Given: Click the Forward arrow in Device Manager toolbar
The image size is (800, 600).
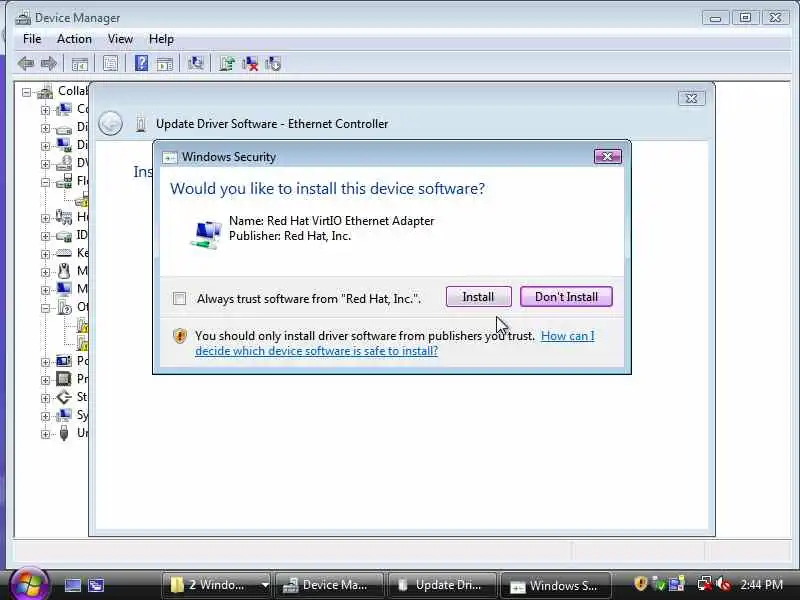Looking at the screenshot, I should (x=49, y=64).
